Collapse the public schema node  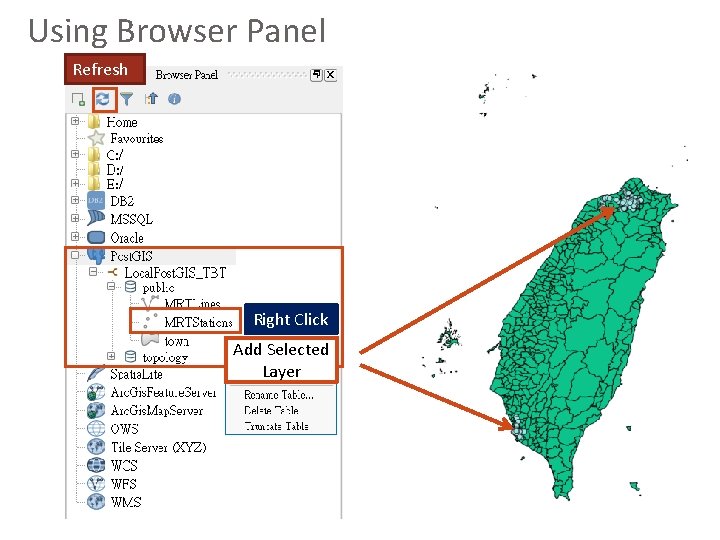pos(111,286)
